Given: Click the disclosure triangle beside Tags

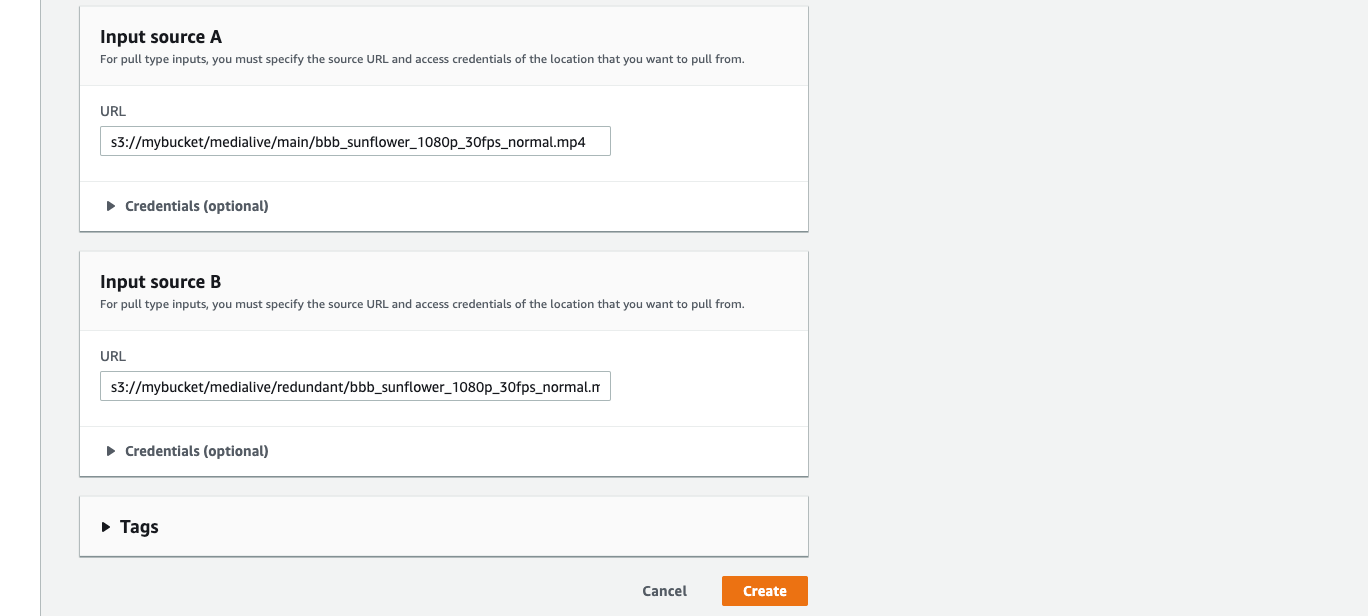Looking at the screenshot, I should click(x=107, y=527).
